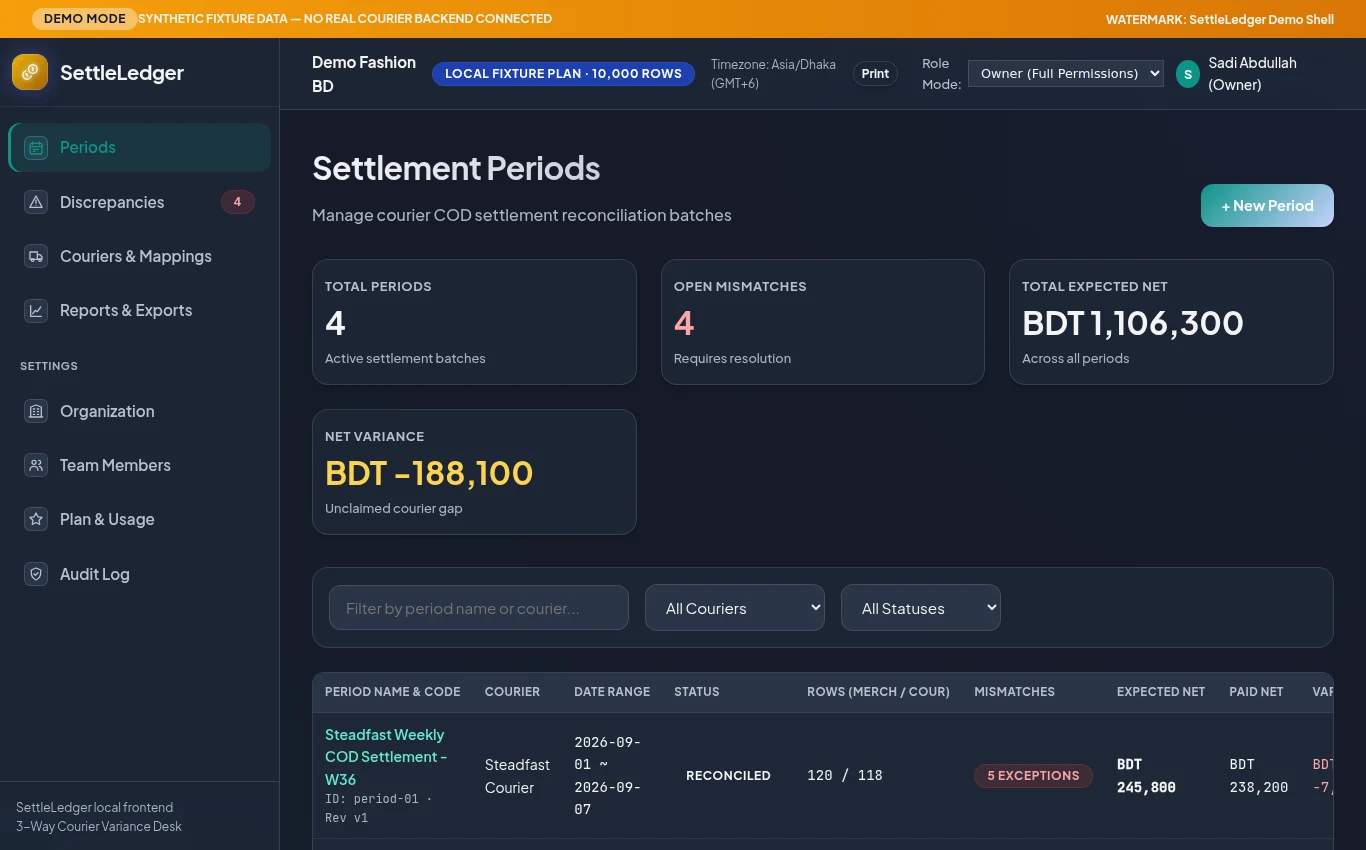Viewport: 1366px width, 850px height.
Task: Click the Sadi Abdullah (Owner) user name
Action: pos(1252,74)
